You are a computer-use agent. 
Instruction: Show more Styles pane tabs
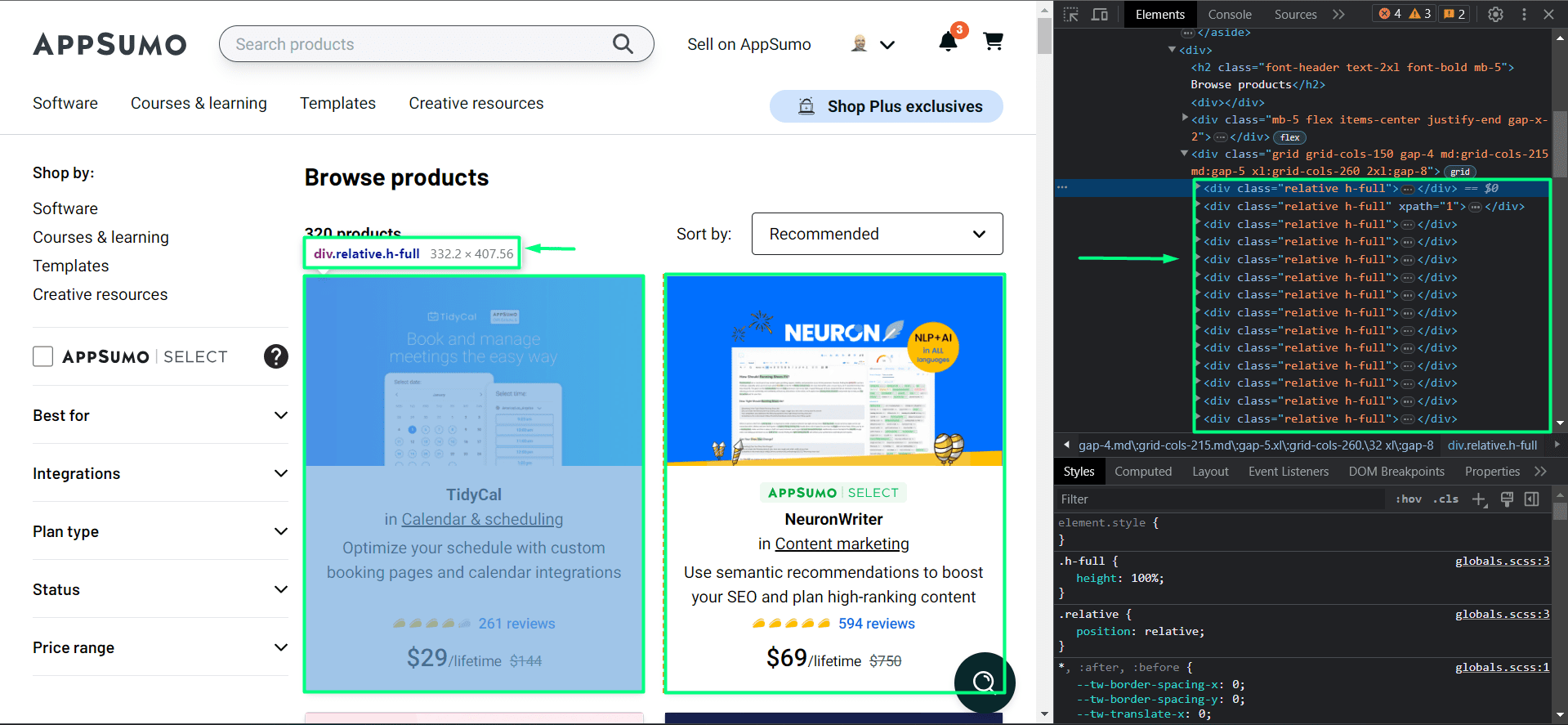tap(1540, 472)
